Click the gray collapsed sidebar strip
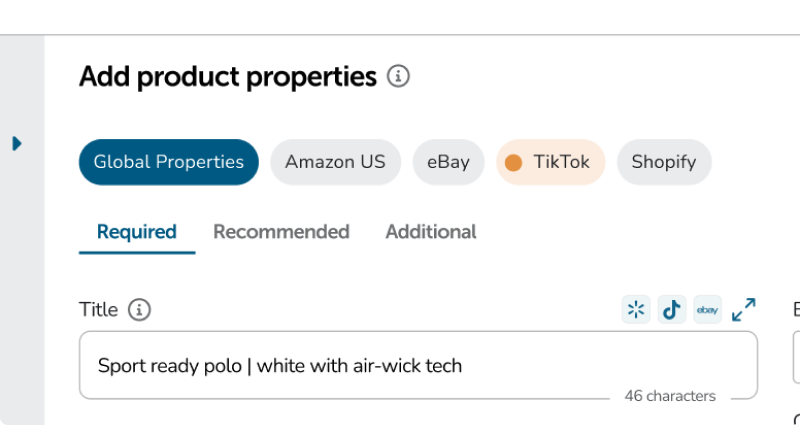 pyautogui.click(x=22, y=230)
